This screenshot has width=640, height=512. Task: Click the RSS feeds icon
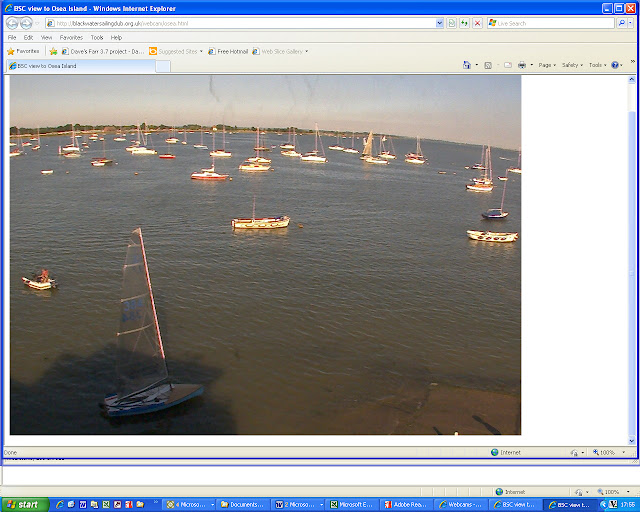point(488,65)
